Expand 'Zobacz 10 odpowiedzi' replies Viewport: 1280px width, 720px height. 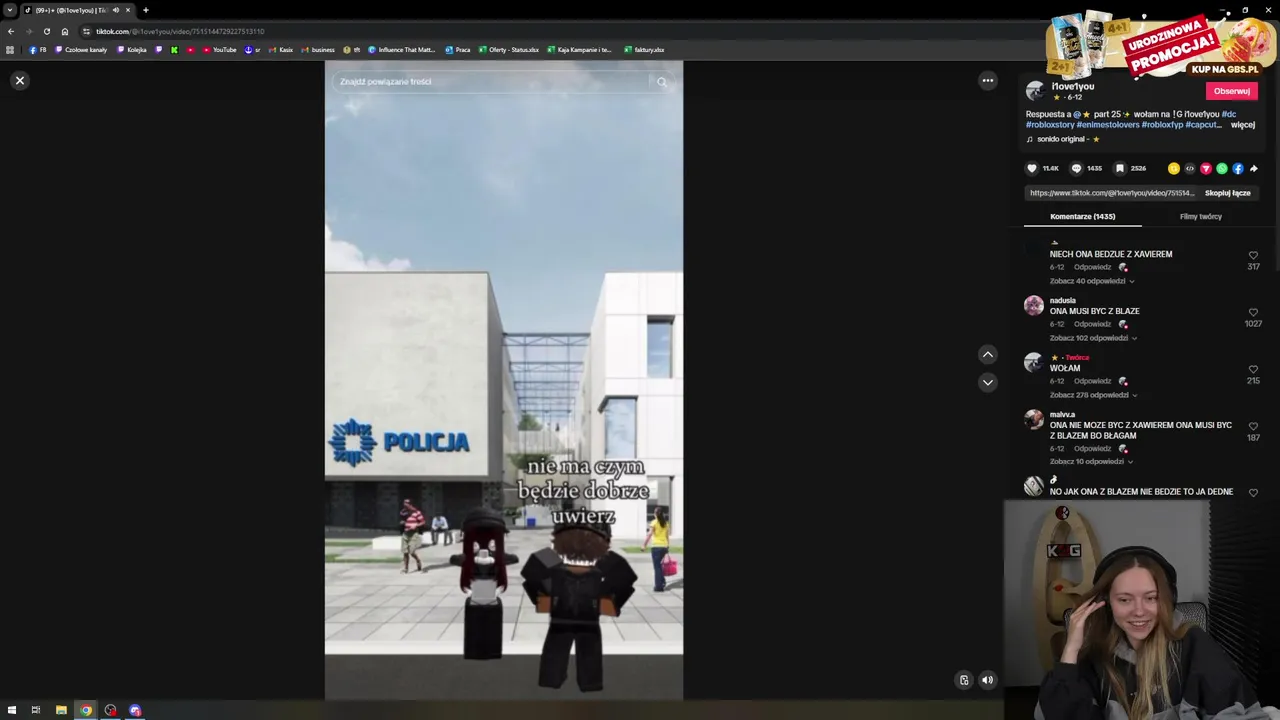[x=1091, y=462]
